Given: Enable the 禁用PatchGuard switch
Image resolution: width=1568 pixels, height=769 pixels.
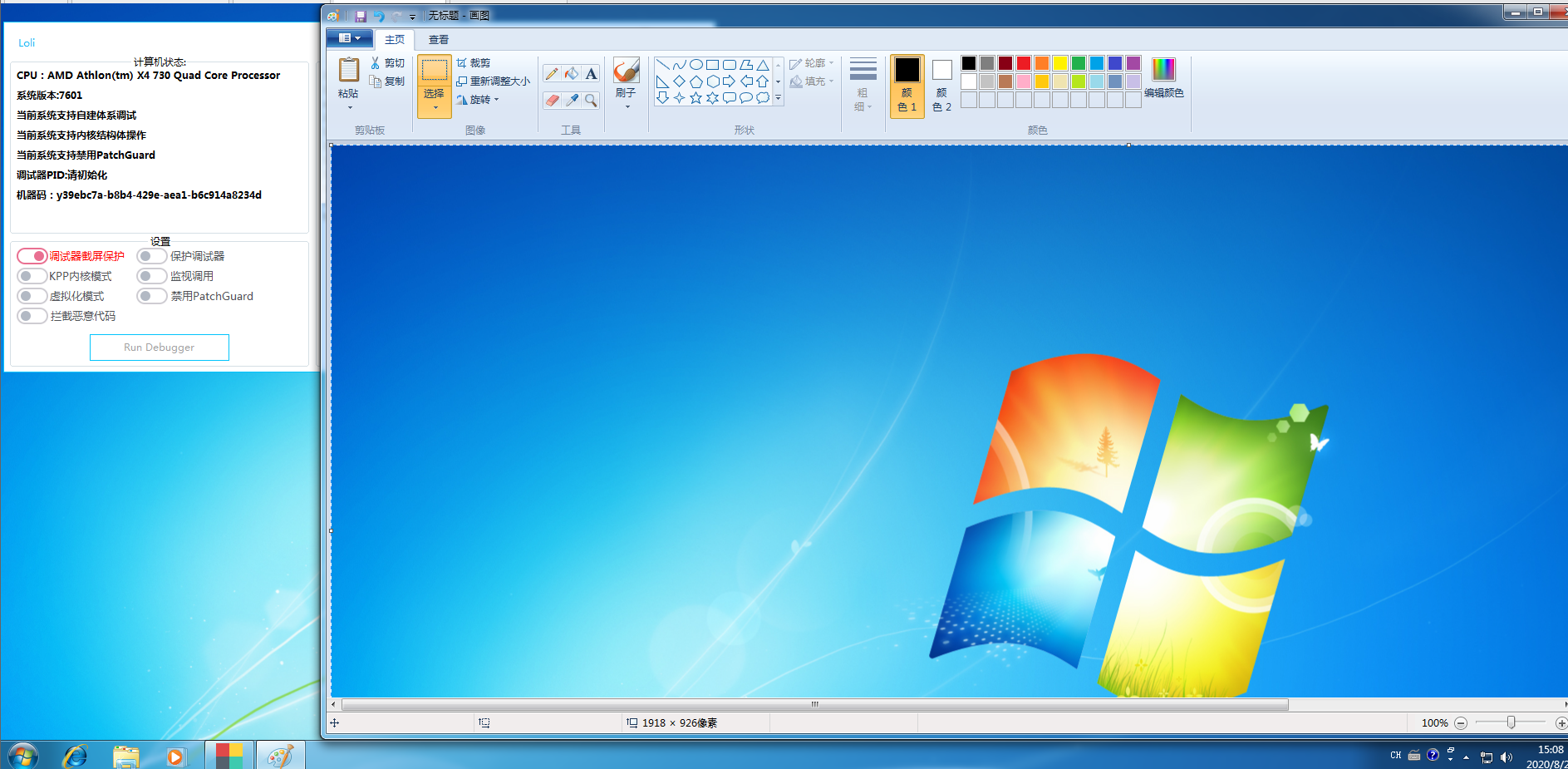Looking at the screenshot, I should (x=152, y=296).
